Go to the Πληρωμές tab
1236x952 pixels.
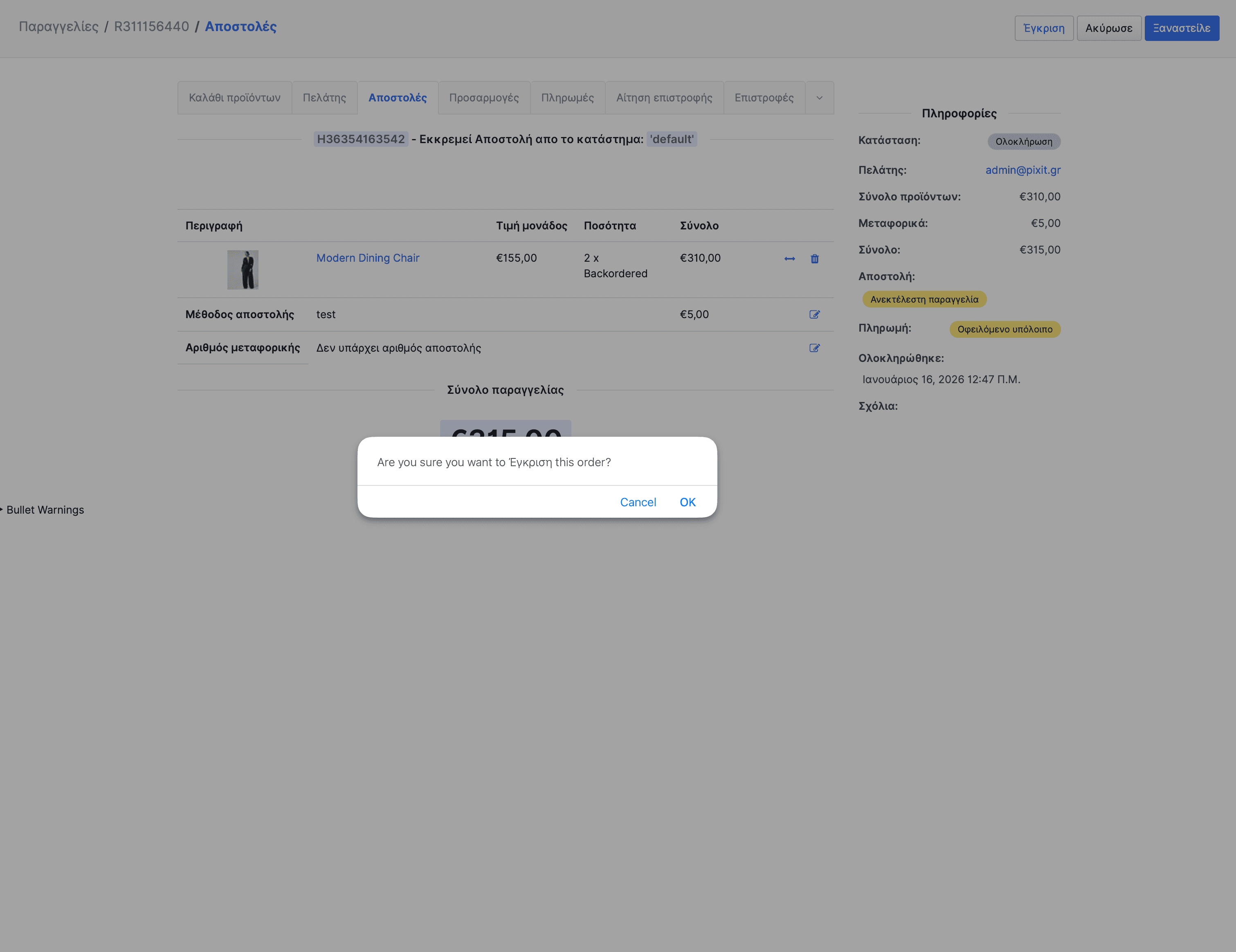point(567,98)
